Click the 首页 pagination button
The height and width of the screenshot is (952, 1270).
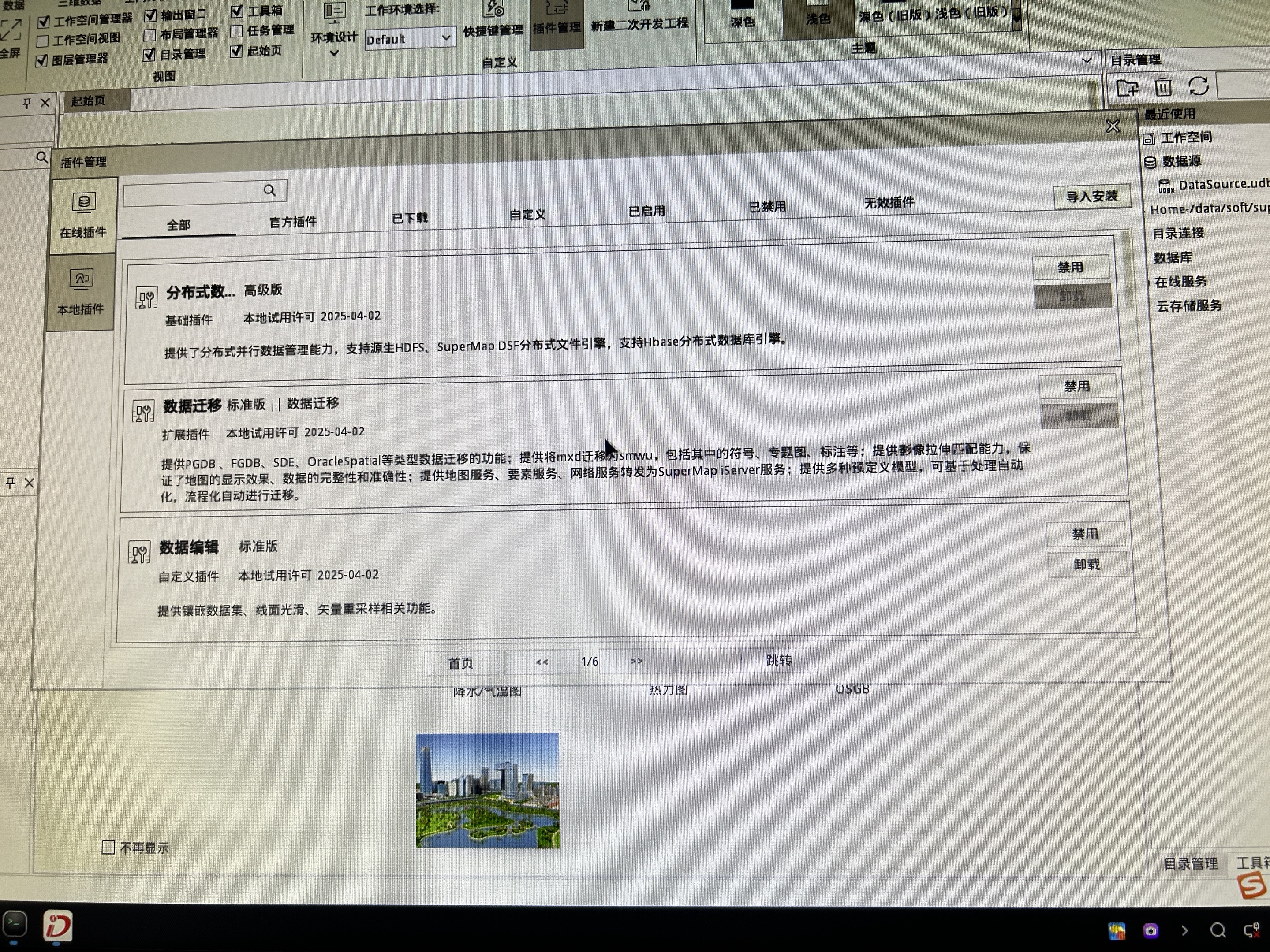tap(461, 663)
